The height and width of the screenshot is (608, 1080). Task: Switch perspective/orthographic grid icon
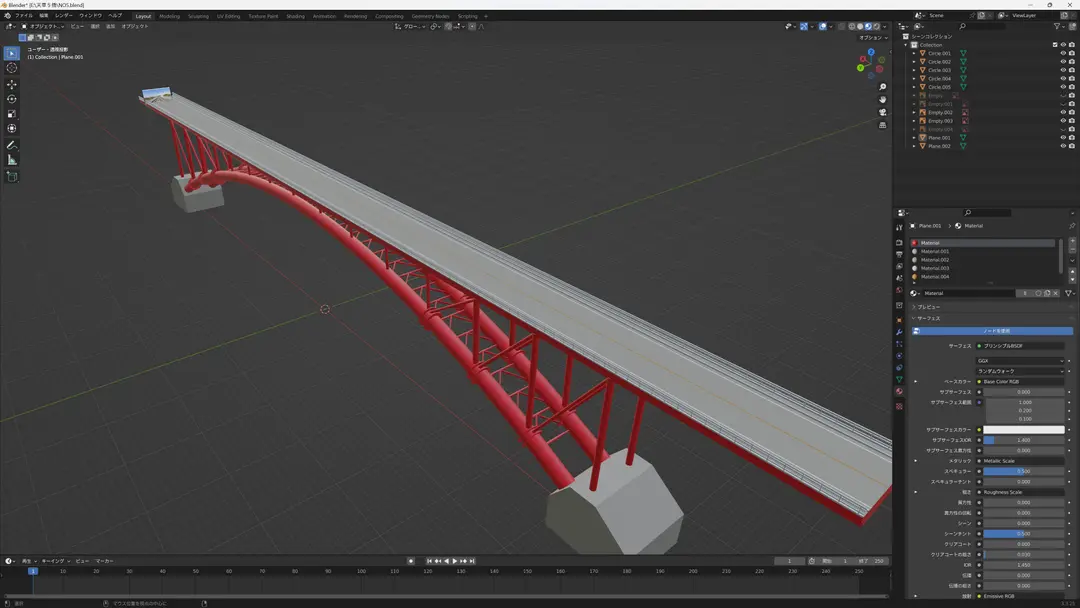(x=882, y=125)
